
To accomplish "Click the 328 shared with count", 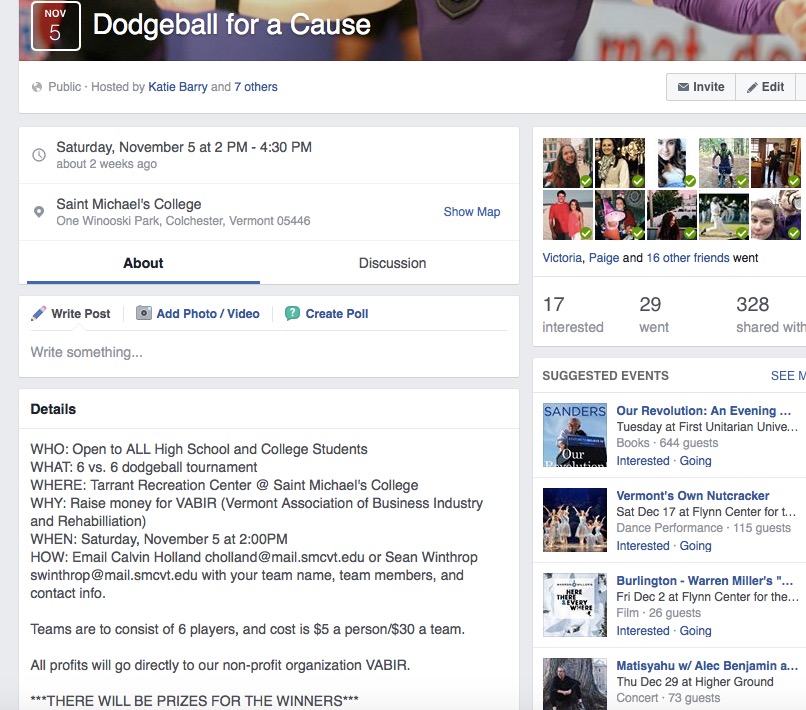I will (771, 314).
